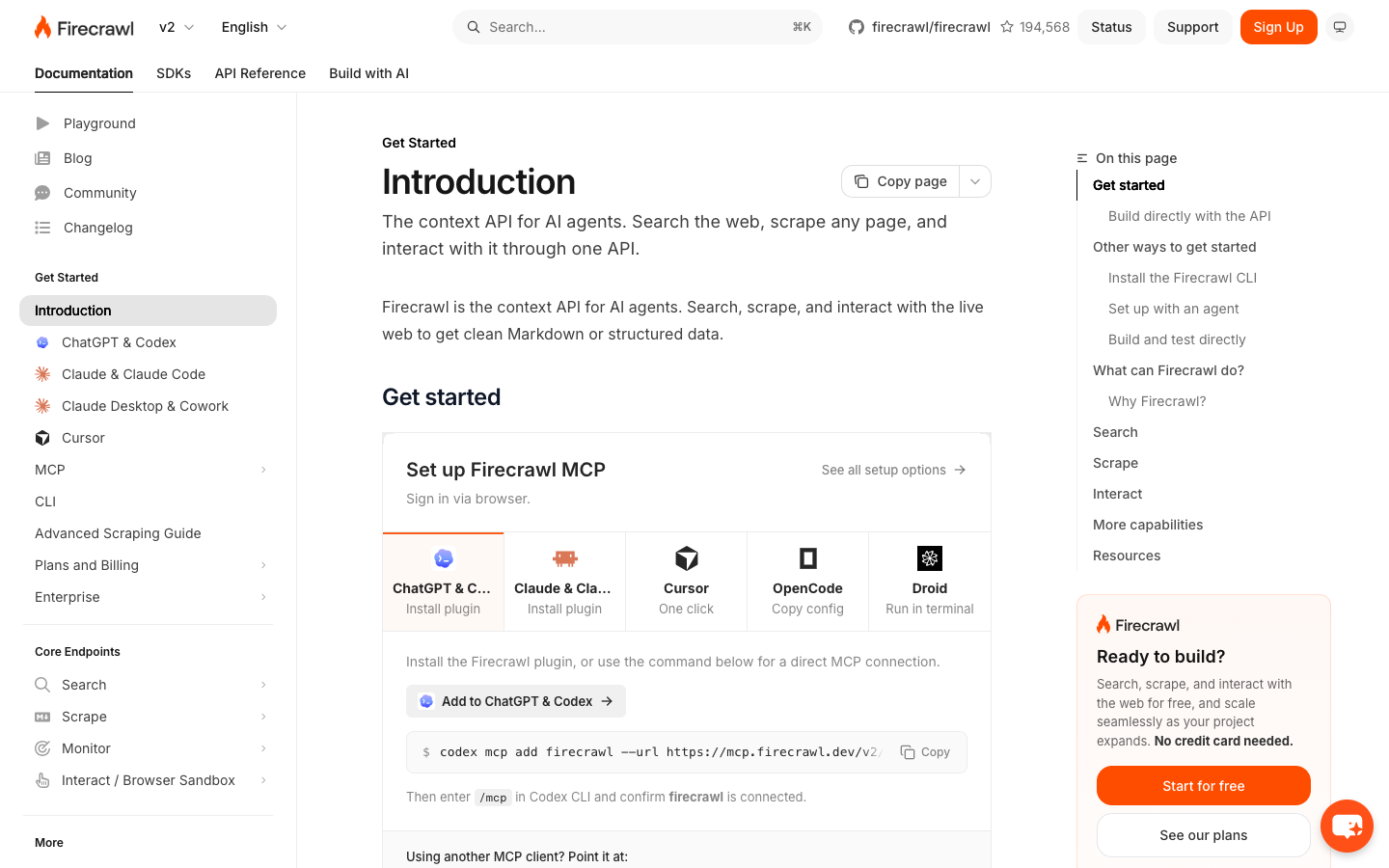Click the Copy page button
The image size is (1389, 868).
coord(900,181)
